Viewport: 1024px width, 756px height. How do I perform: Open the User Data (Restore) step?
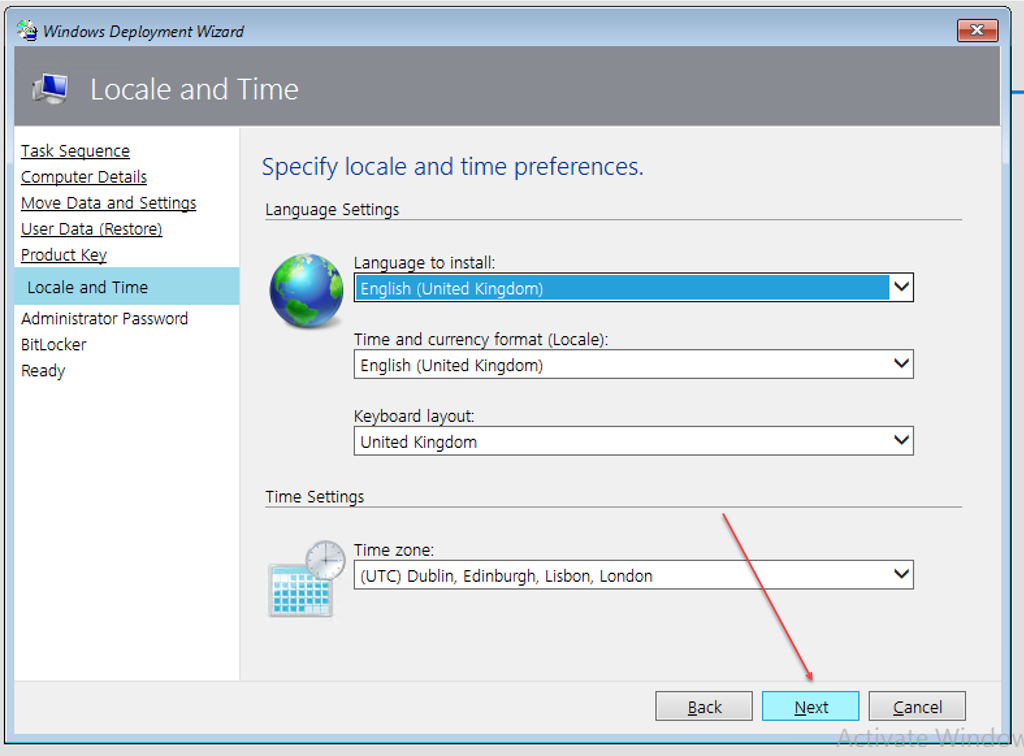(91, 229)
